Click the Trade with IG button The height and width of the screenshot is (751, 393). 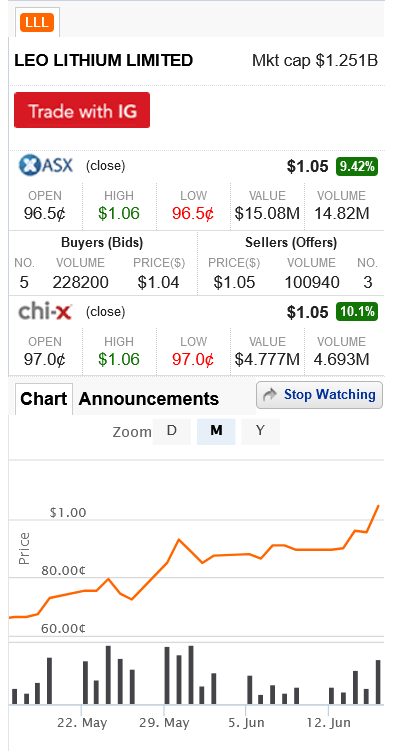(x=82, y=110)
